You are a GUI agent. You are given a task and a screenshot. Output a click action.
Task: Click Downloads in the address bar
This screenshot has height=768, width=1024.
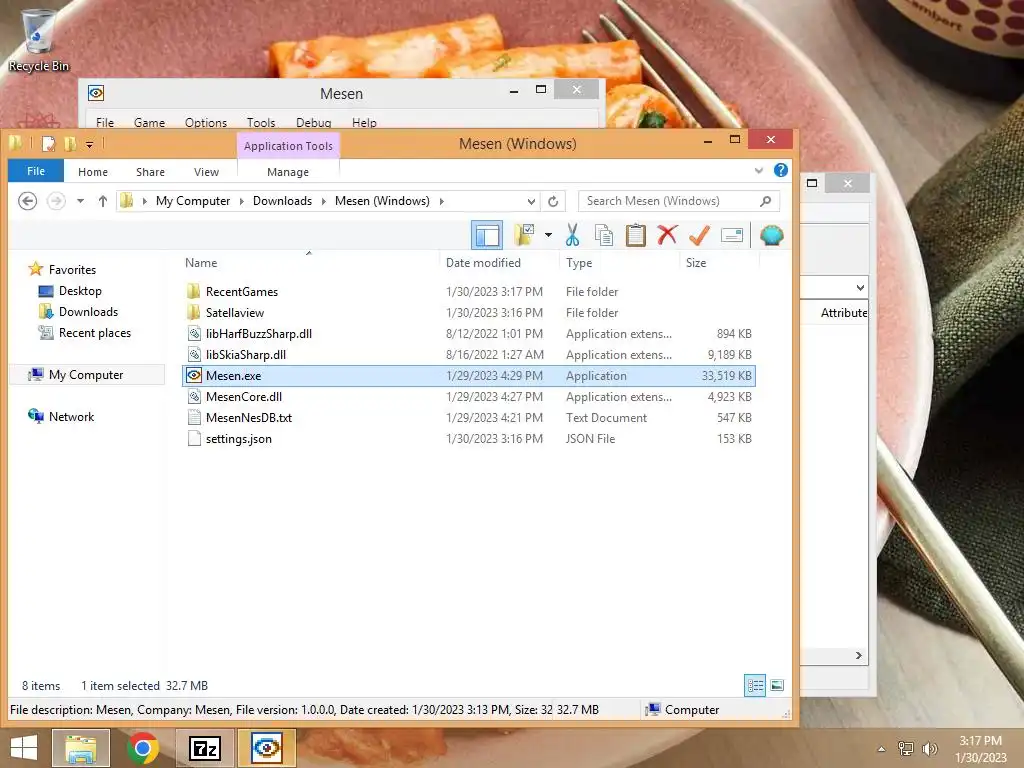[x=282, y=201]
